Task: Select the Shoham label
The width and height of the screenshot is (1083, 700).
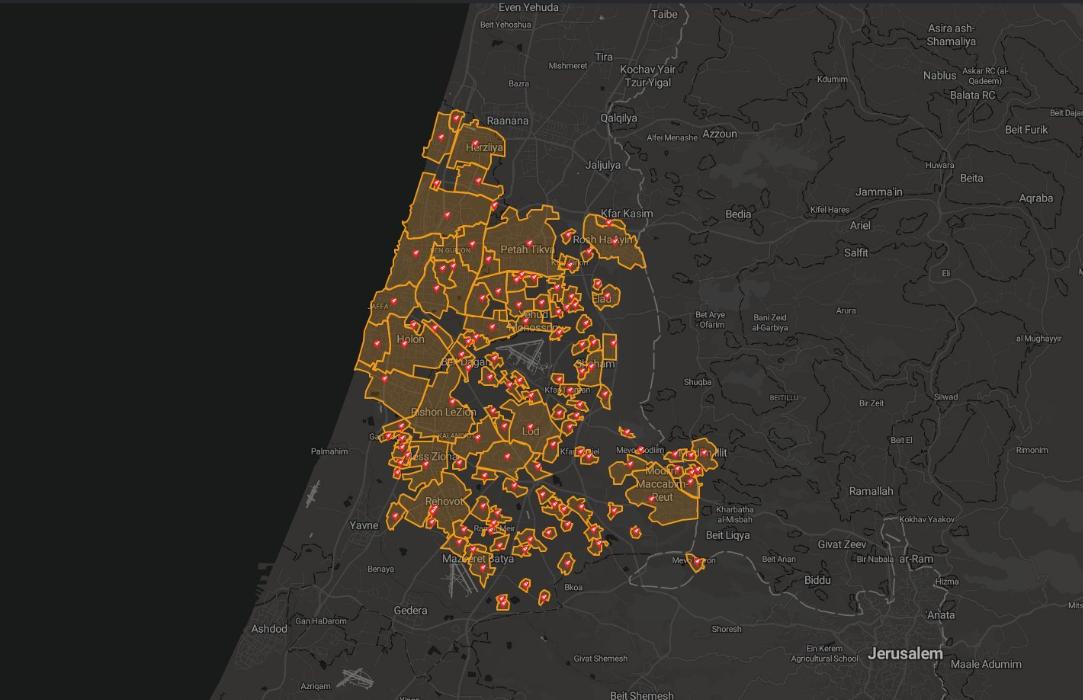Action: (594, 363)
